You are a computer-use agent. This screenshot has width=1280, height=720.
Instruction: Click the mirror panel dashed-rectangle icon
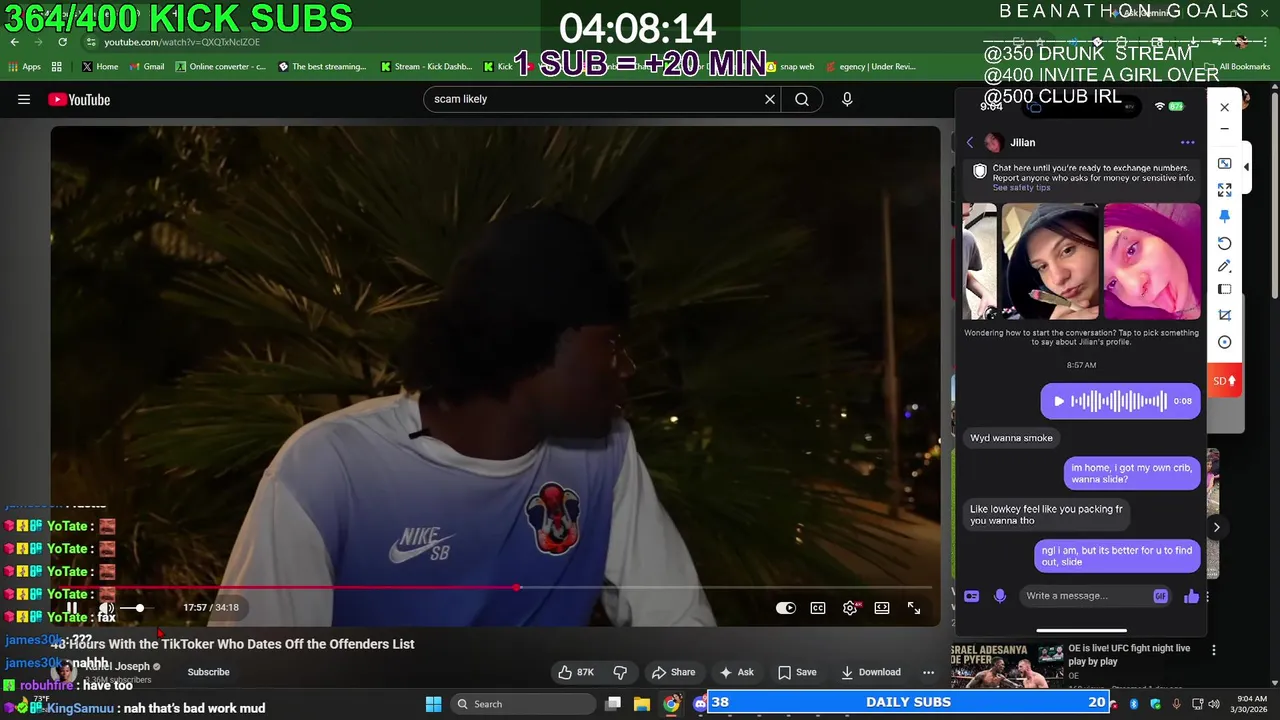1224,289
